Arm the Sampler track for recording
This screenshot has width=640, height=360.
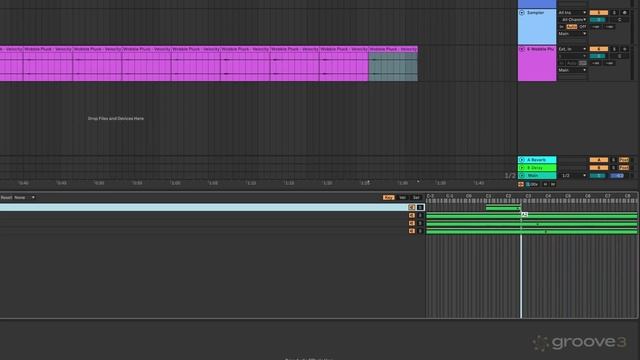pyautogui.click(x=624, y=13)
